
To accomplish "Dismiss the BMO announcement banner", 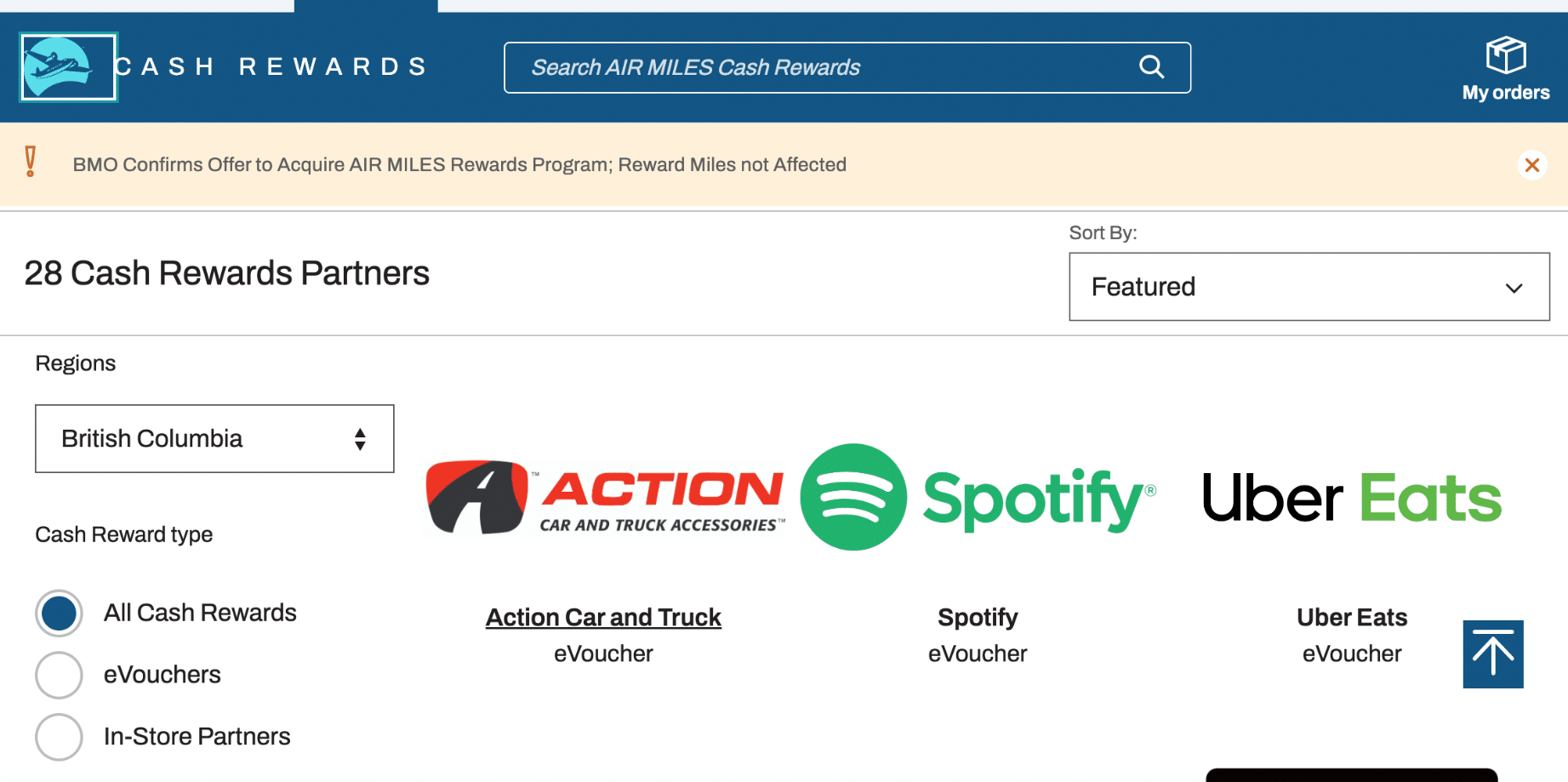I will tap(1531, 165).
